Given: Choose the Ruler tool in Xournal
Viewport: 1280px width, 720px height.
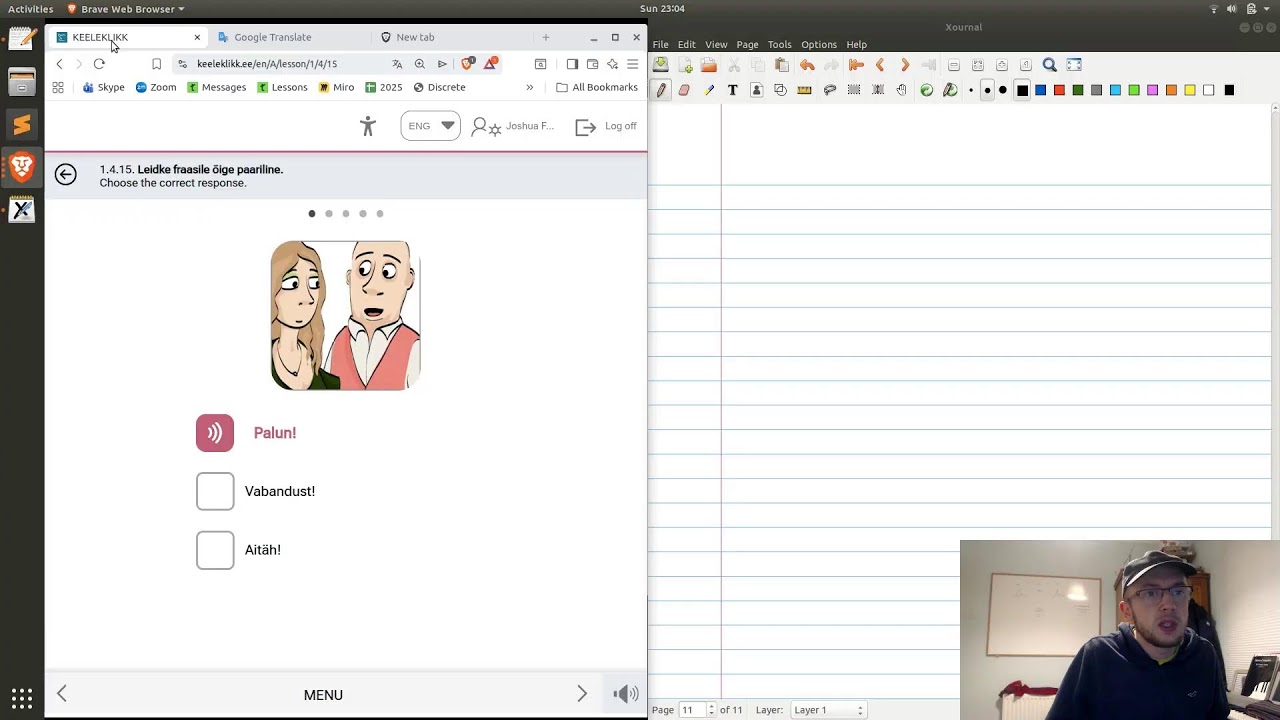Looking at the screenshot, I should [804, 90].
